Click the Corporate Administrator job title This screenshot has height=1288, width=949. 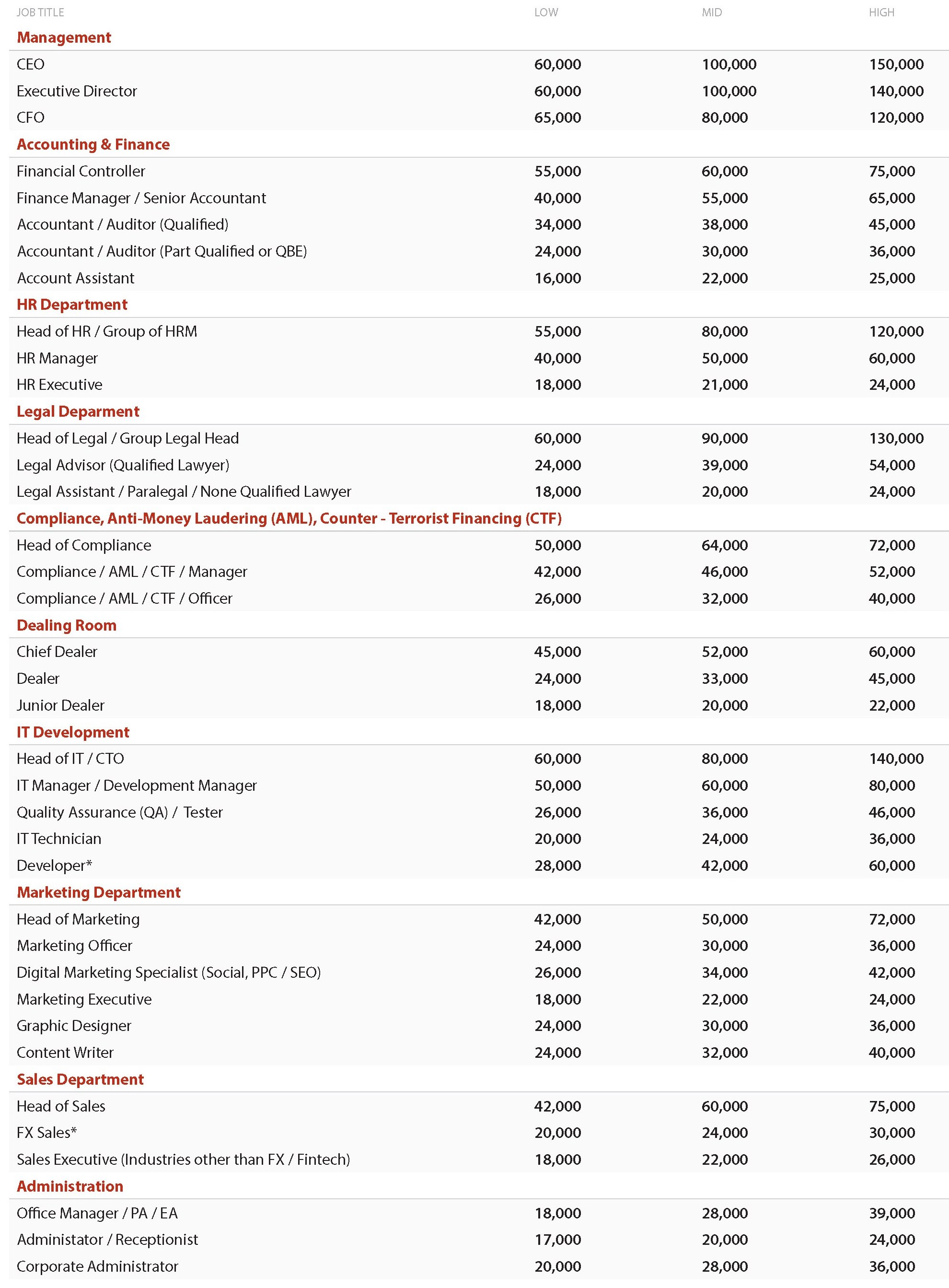[98, 1267]
